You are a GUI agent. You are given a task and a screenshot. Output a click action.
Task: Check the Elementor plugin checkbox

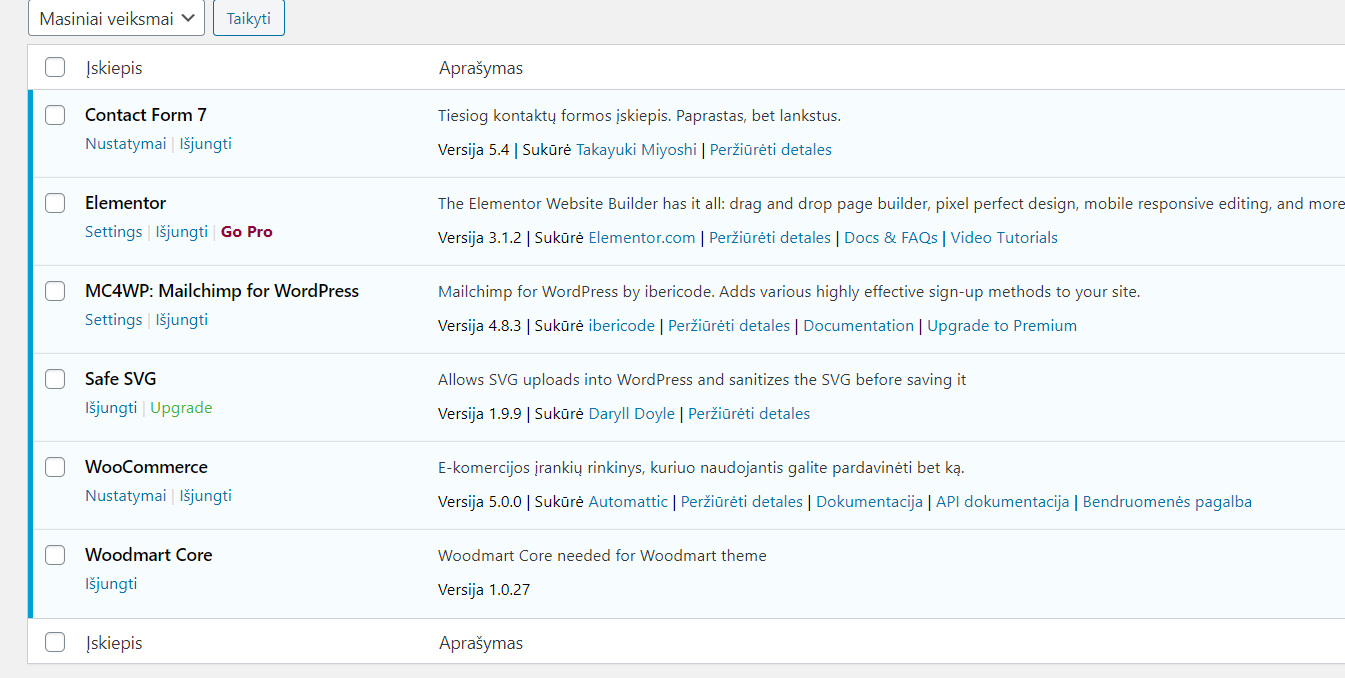[55, 203]
